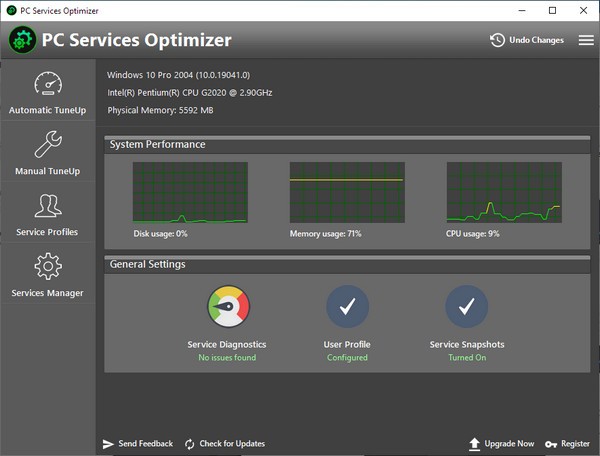The height and width of the screenshot is (456, 600).
Task: Toggle the Service Snapshots checkmark
Action: click(466, 307)
